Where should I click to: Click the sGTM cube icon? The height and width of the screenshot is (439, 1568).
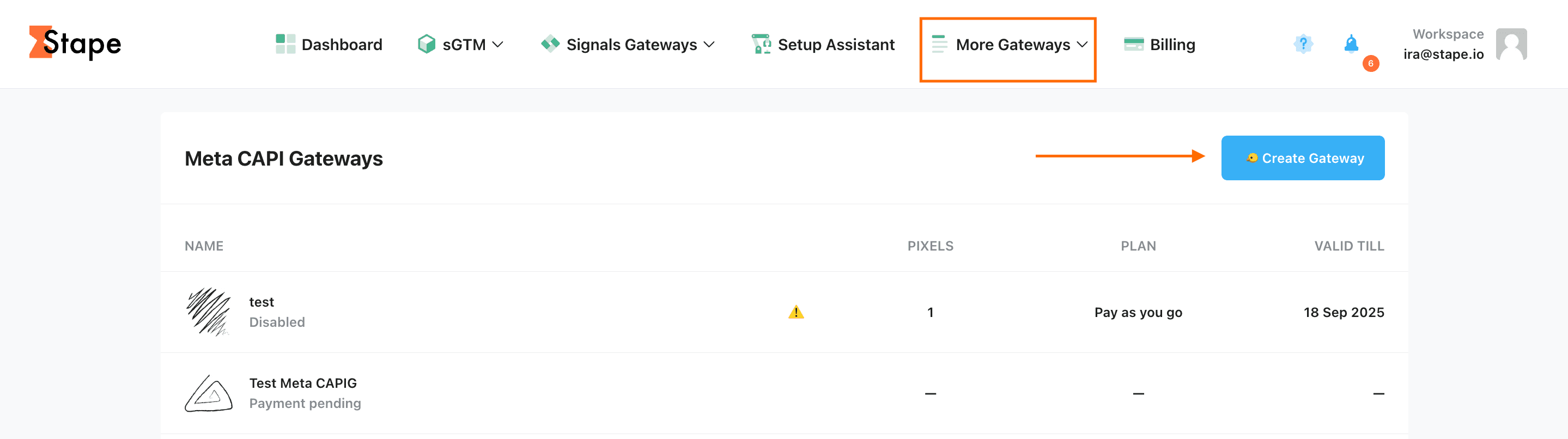point(426,44)
